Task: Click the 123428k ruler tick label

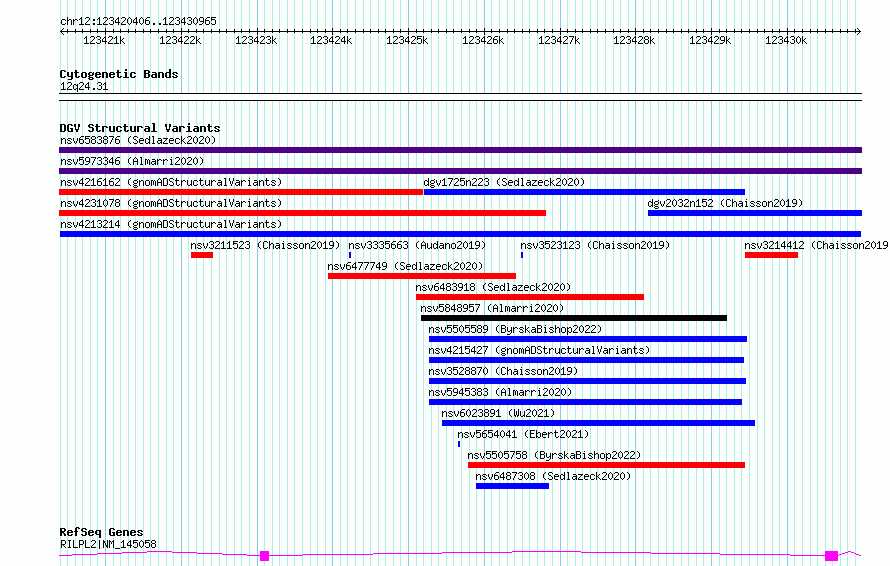Action: click(x=634, y=40)
